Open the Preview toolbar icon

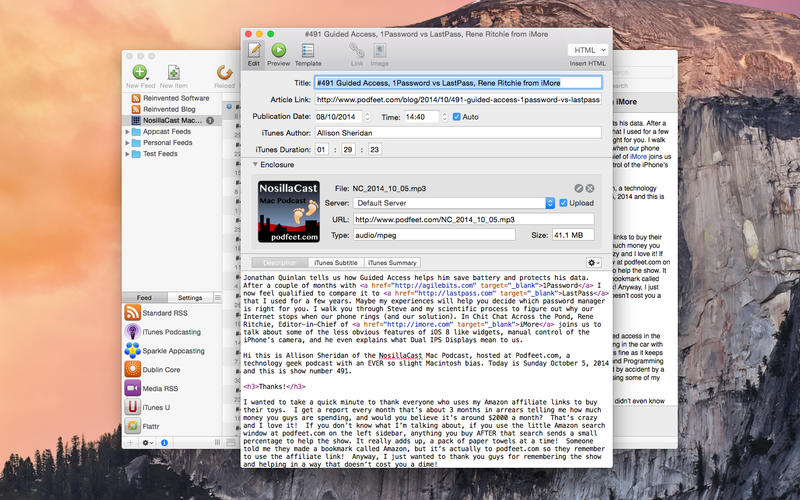(279, 50)
